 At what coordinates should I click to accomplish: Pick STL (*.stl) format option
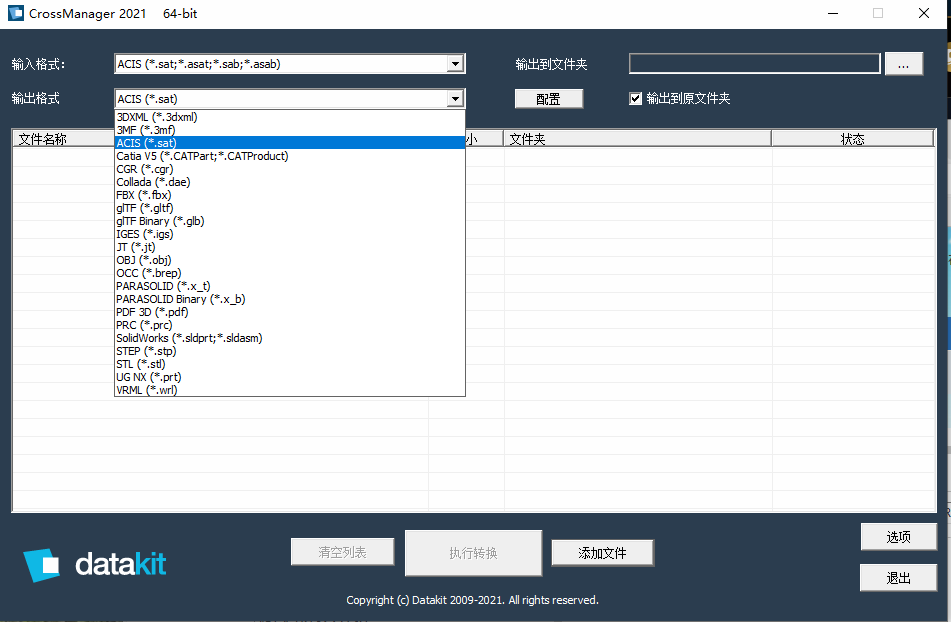pos(290,364)
